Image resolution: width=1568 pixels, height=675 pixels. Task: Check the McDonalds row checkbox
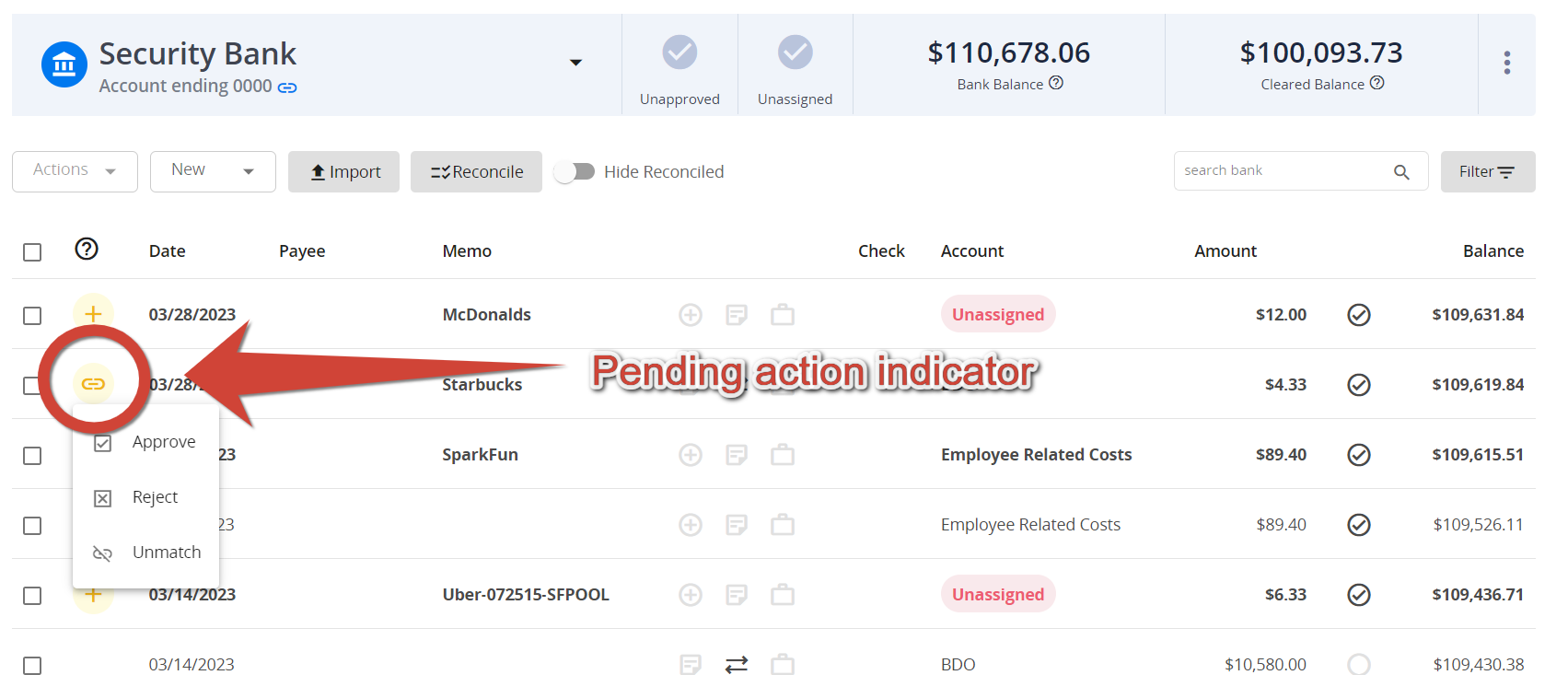32,316
